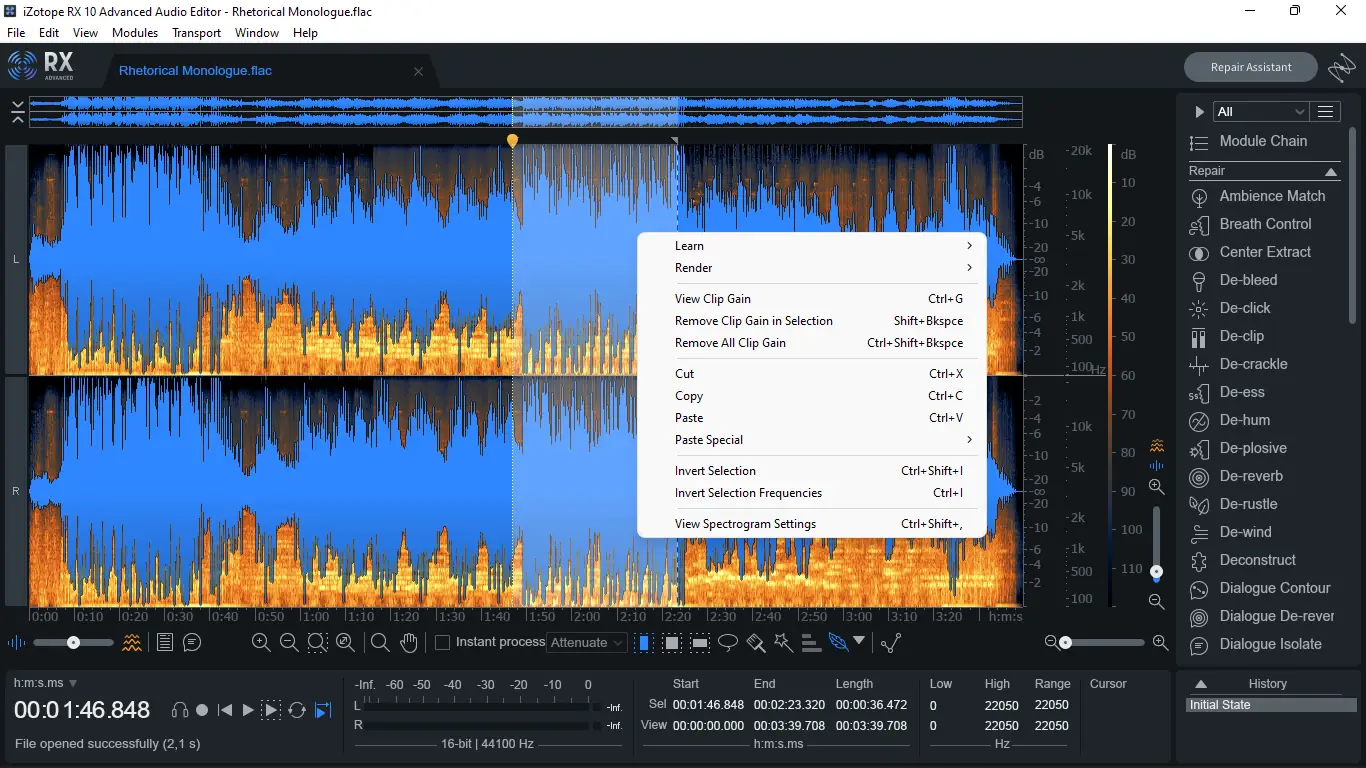
Task: Select the Magic Wand tool
Action: point(783,643)
